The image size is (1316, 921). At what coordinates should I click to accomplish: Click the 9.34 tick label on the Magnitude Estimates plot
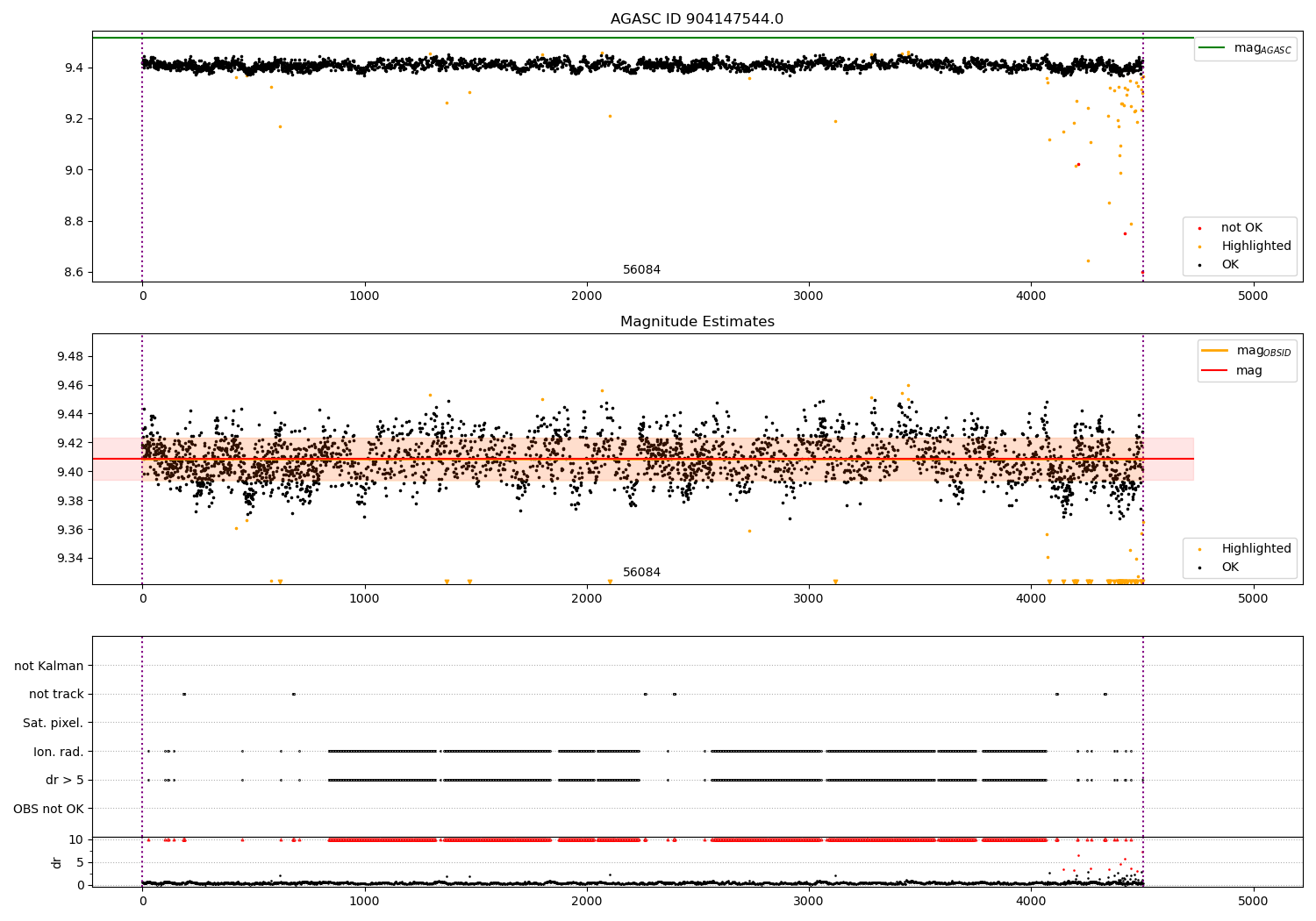click(69, 559)
